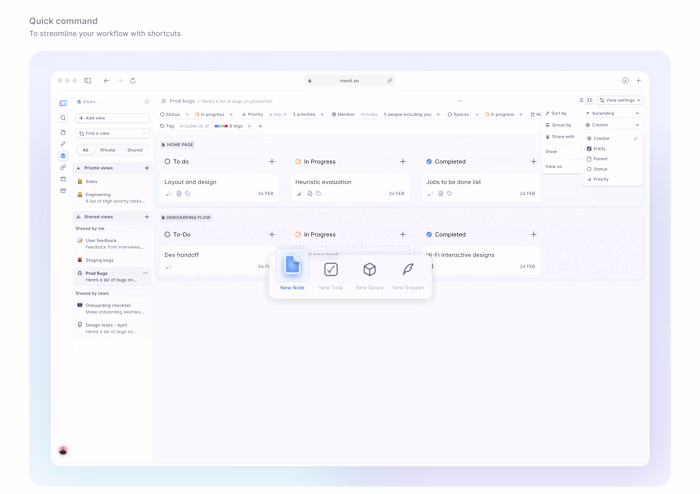Switch to the Private views tab

tap(108, 150)
